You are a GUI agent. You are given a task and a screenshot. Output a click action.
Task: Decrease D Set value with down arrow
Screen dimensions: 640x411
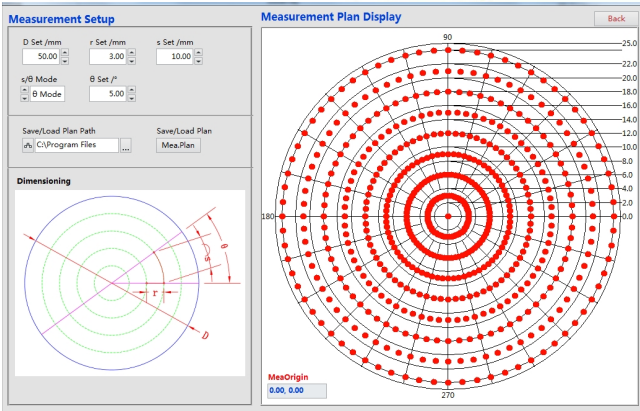[65, 61]
